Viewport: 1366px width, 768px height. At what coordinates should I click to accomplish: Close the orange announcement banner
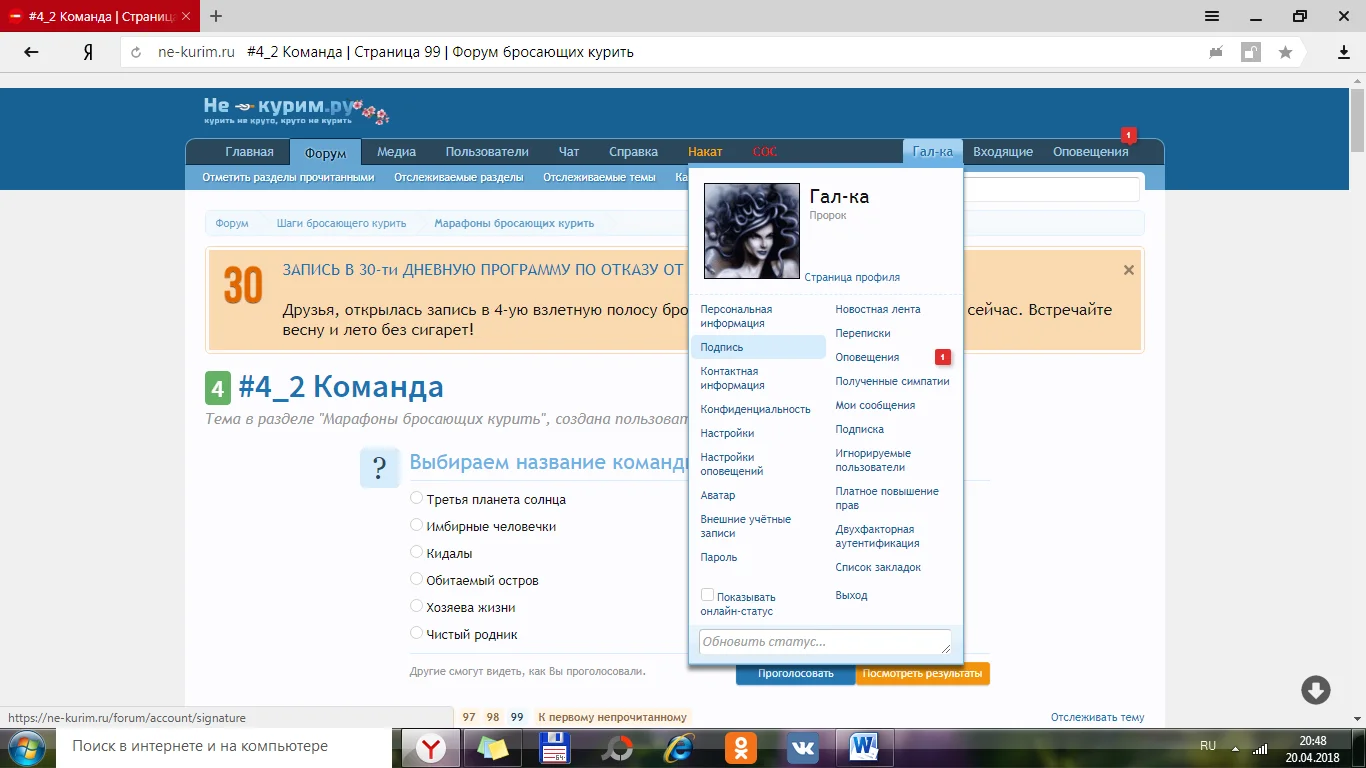click(x=1128, y=270)
